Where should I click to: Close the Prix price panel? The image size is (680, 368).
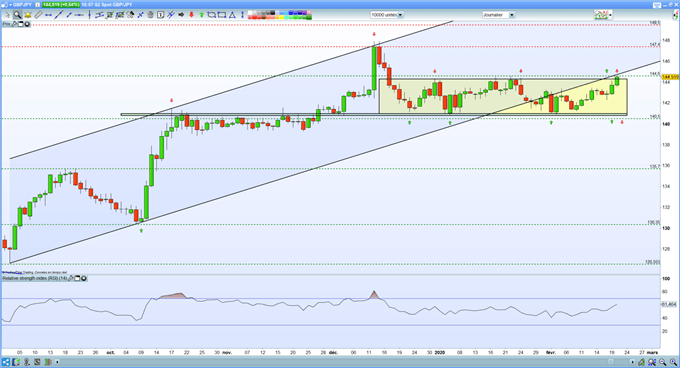(x=27, y=24)
